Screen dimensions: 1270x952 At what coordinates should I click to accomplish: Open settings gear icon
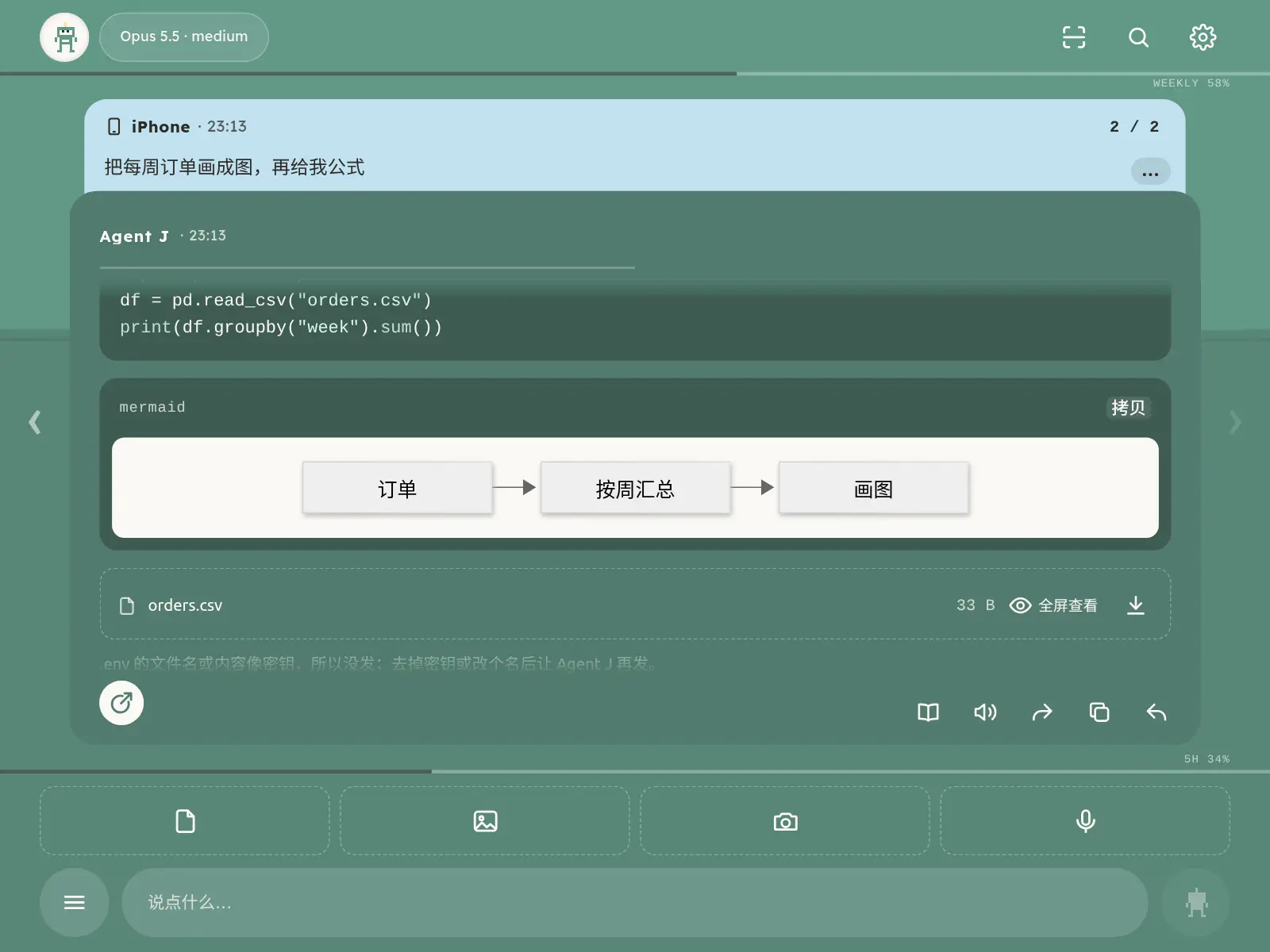1203,37
